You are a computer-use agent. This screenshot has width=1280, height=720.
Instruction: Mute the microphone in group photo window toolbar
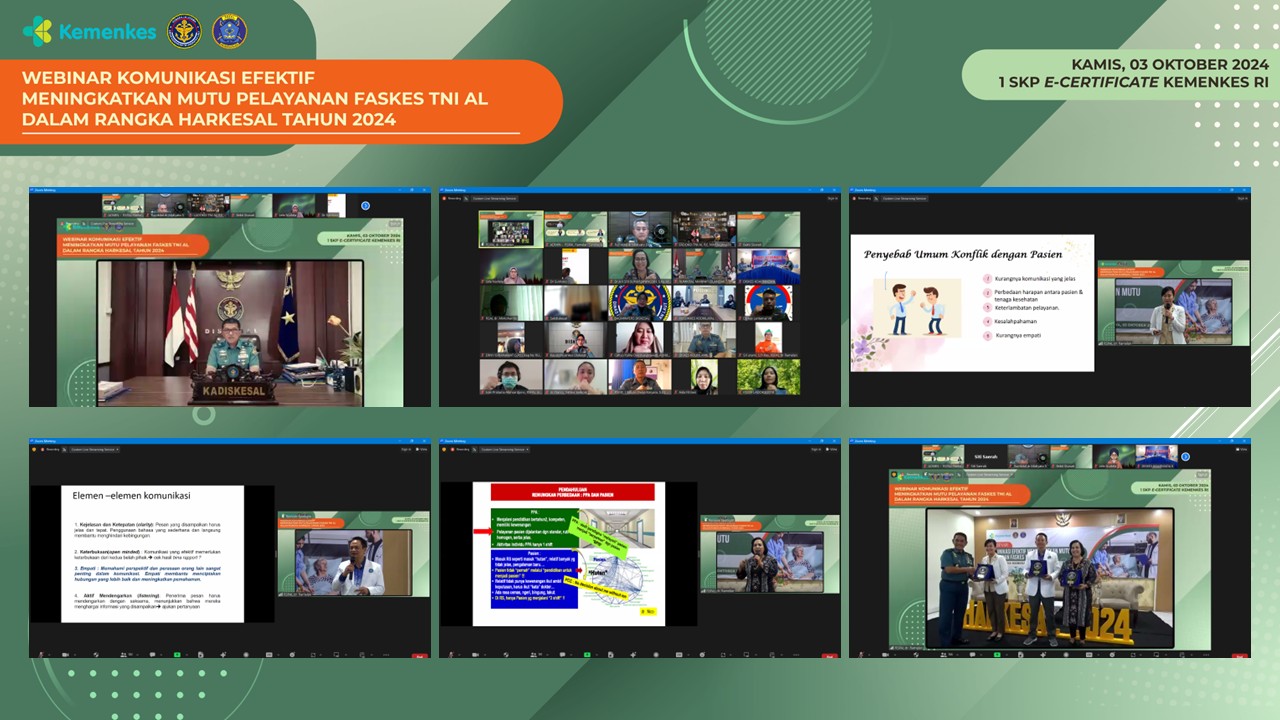click(859, 654)
